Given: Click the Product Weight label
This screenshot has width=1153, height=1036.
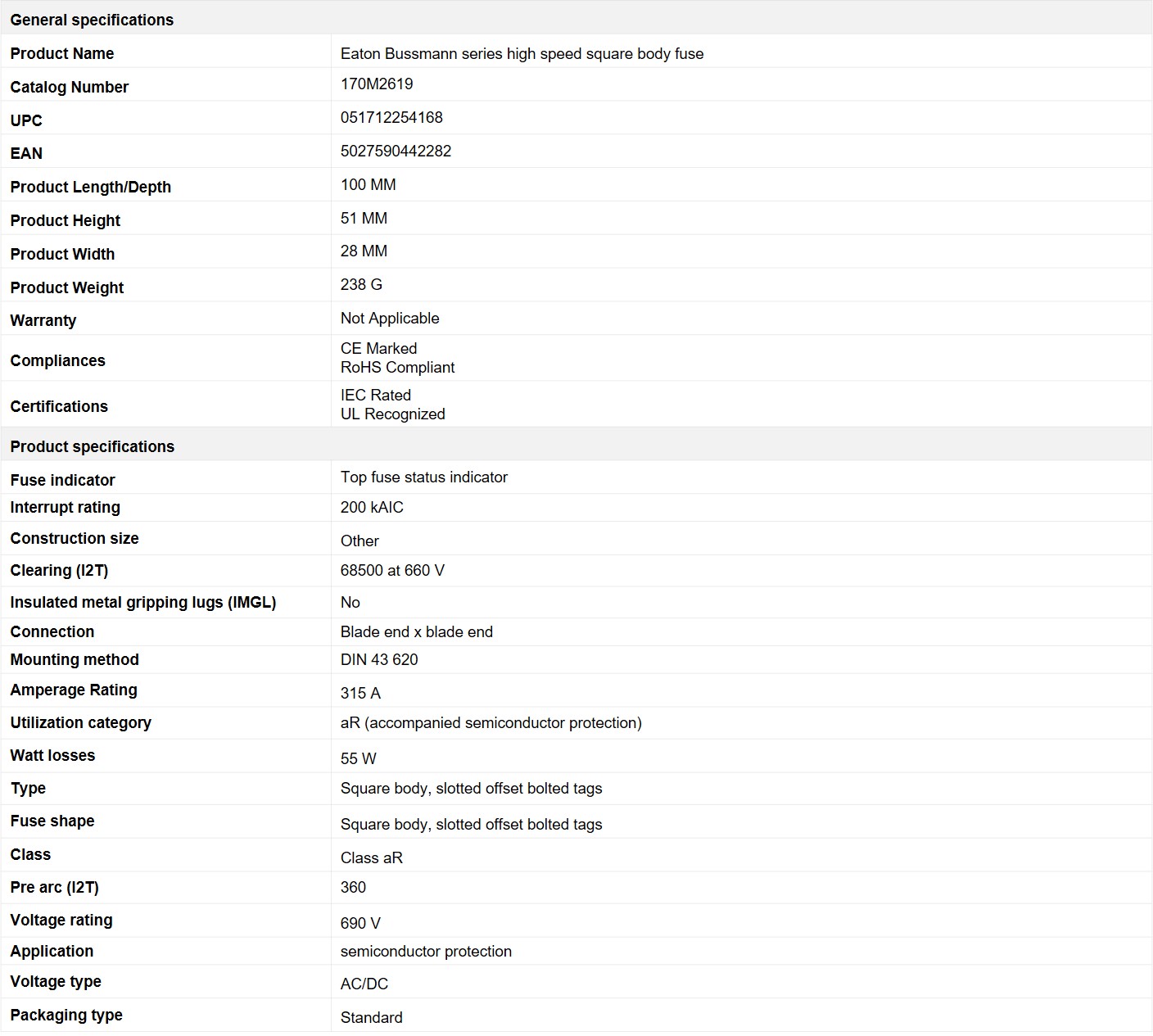Looking at the screenshot, I should [67, 287].
